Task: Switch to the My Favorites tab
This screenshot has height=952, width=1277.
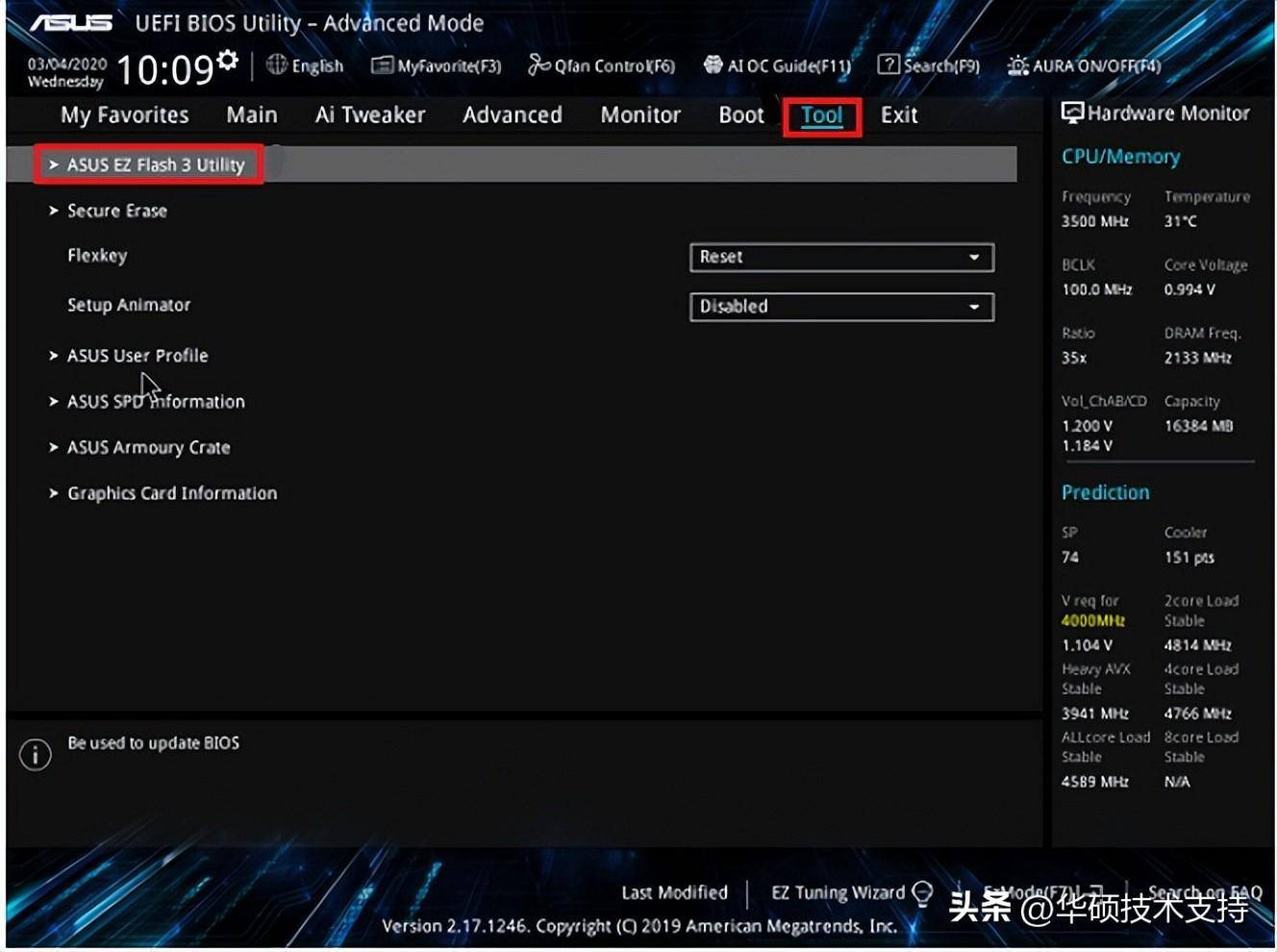Action: click(x=125, y=115)
